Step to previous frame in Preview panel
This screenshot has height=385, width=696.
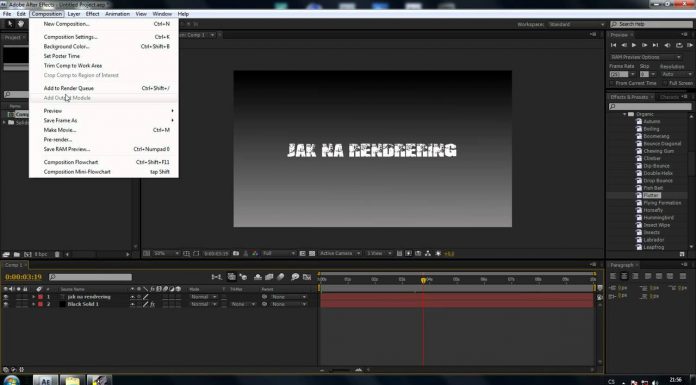(x=624, y=45)
